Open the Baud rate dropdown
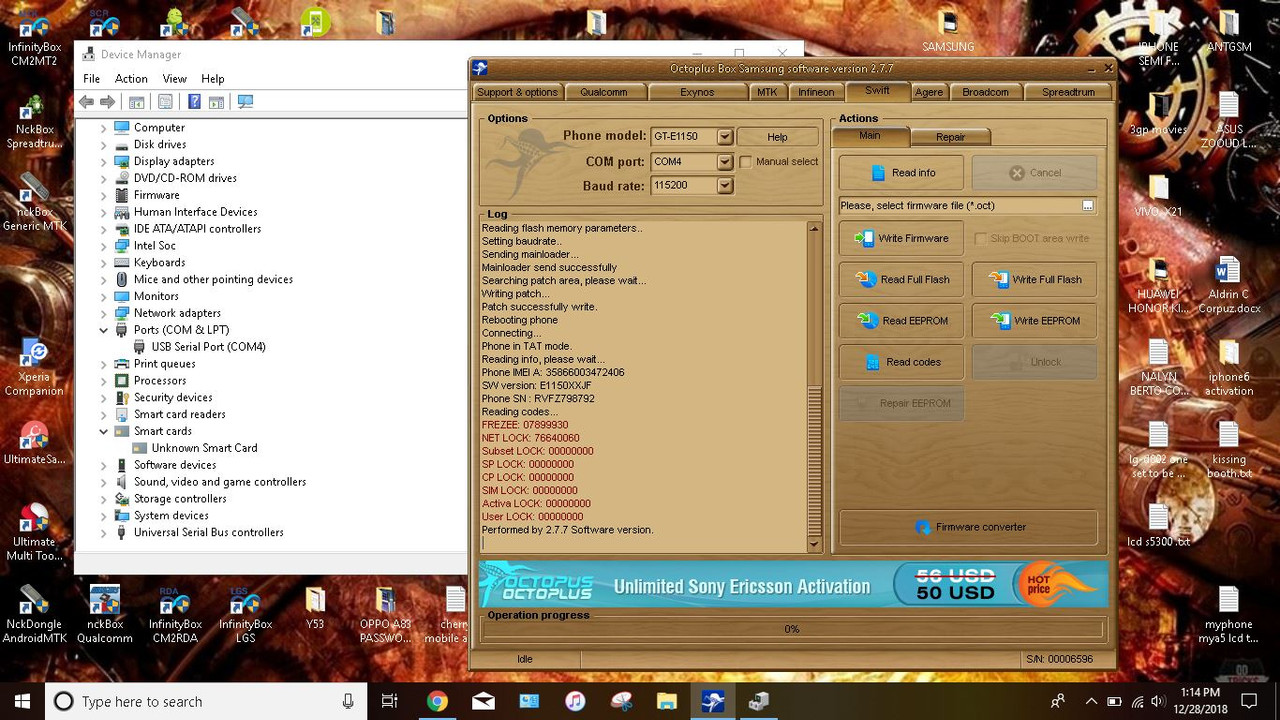The width and height of the screenshot is (1280, 720). coord(725,185)
